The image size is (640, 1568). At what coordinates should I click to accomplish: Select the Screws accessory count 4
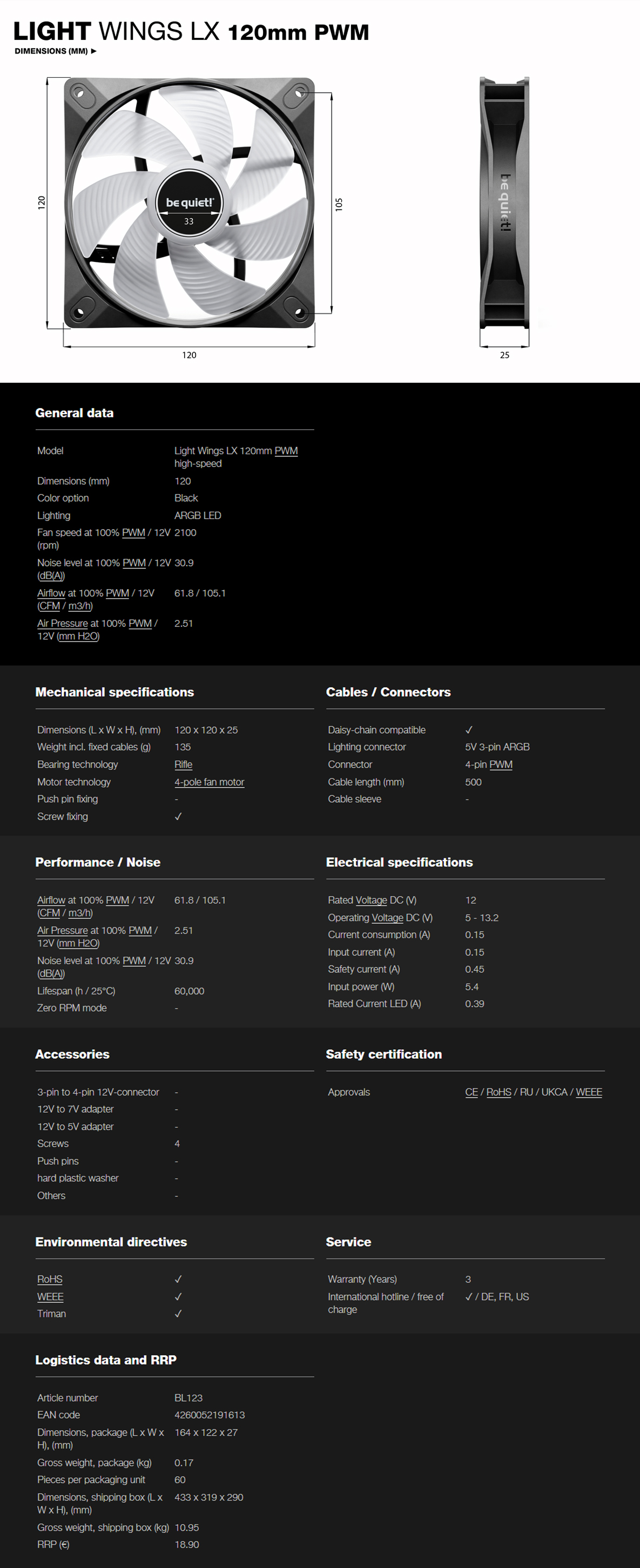pyautogui.click(x=177, y=1144)
